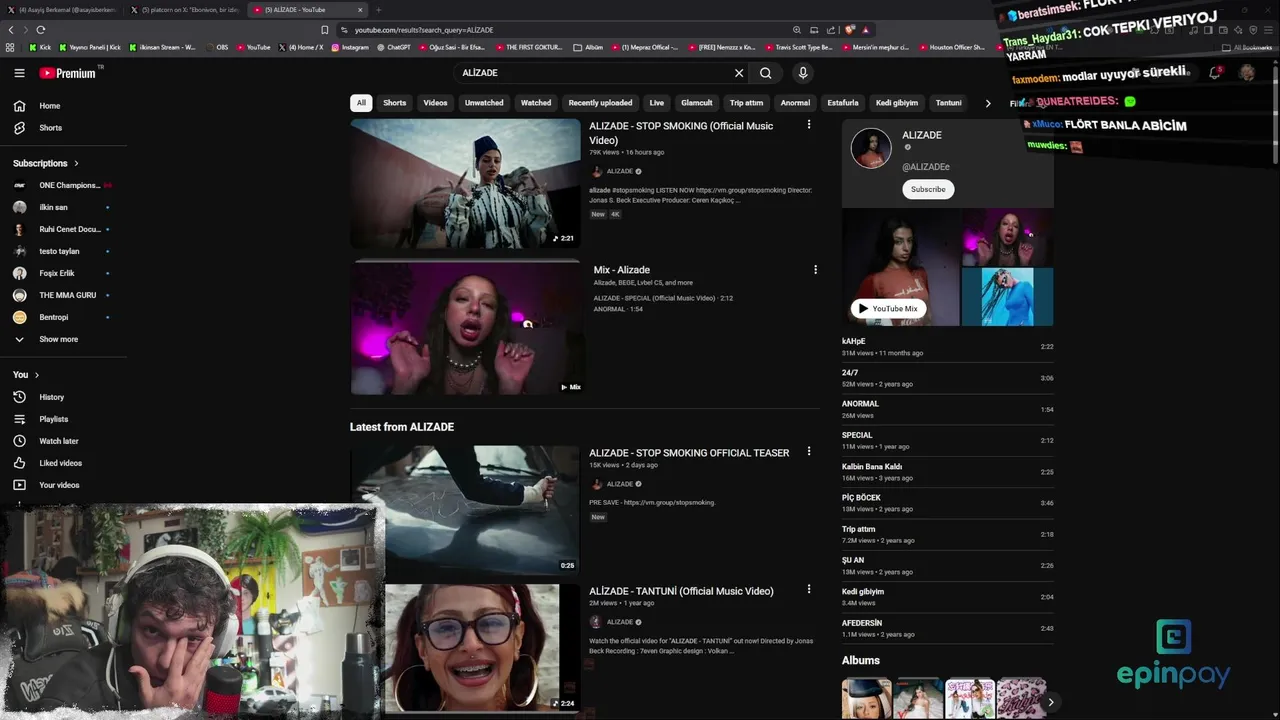Play the song SPECIAL in the list

coord(947,440)
